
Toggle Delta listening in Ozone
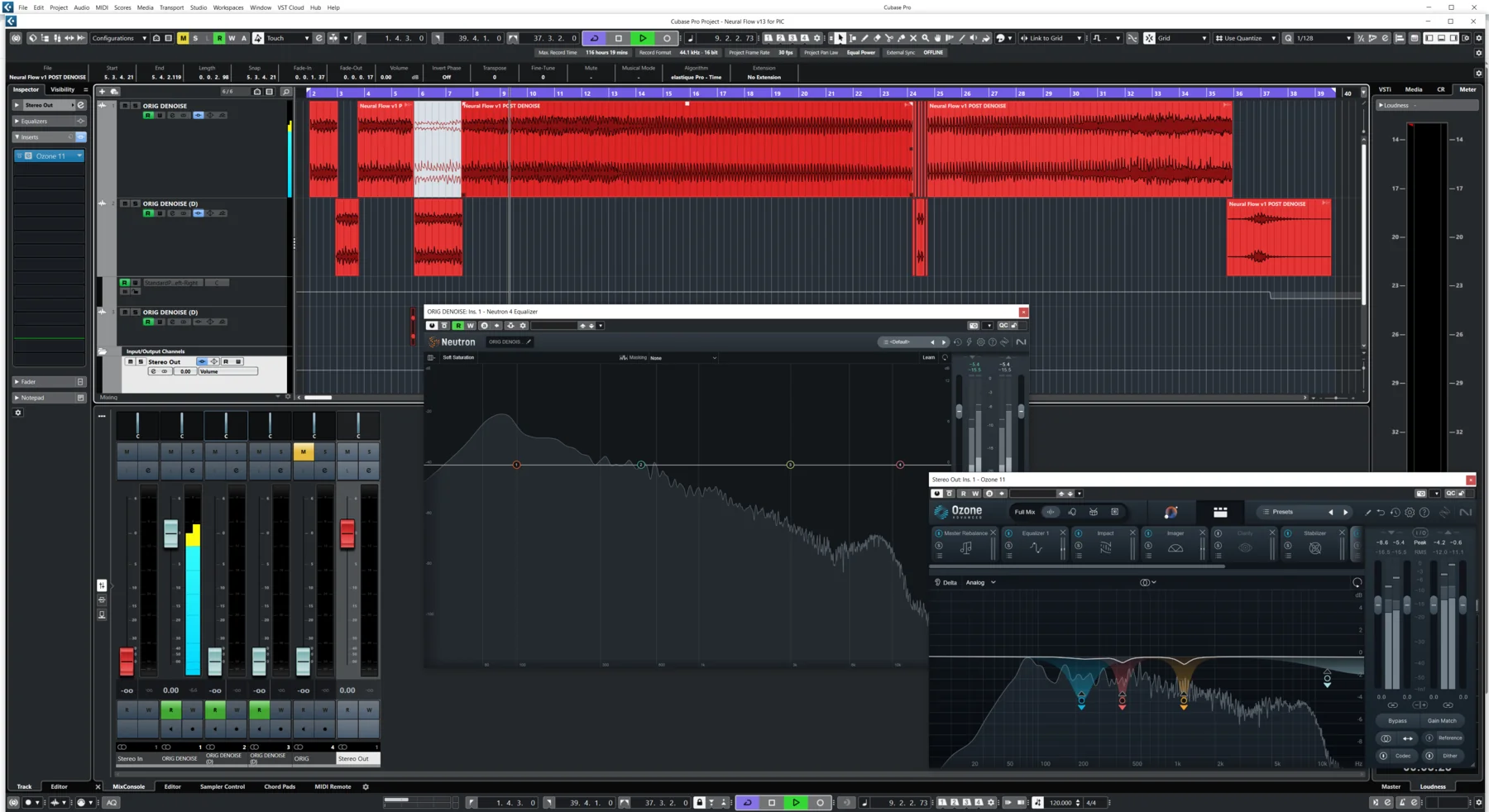[x=946, y=582]
